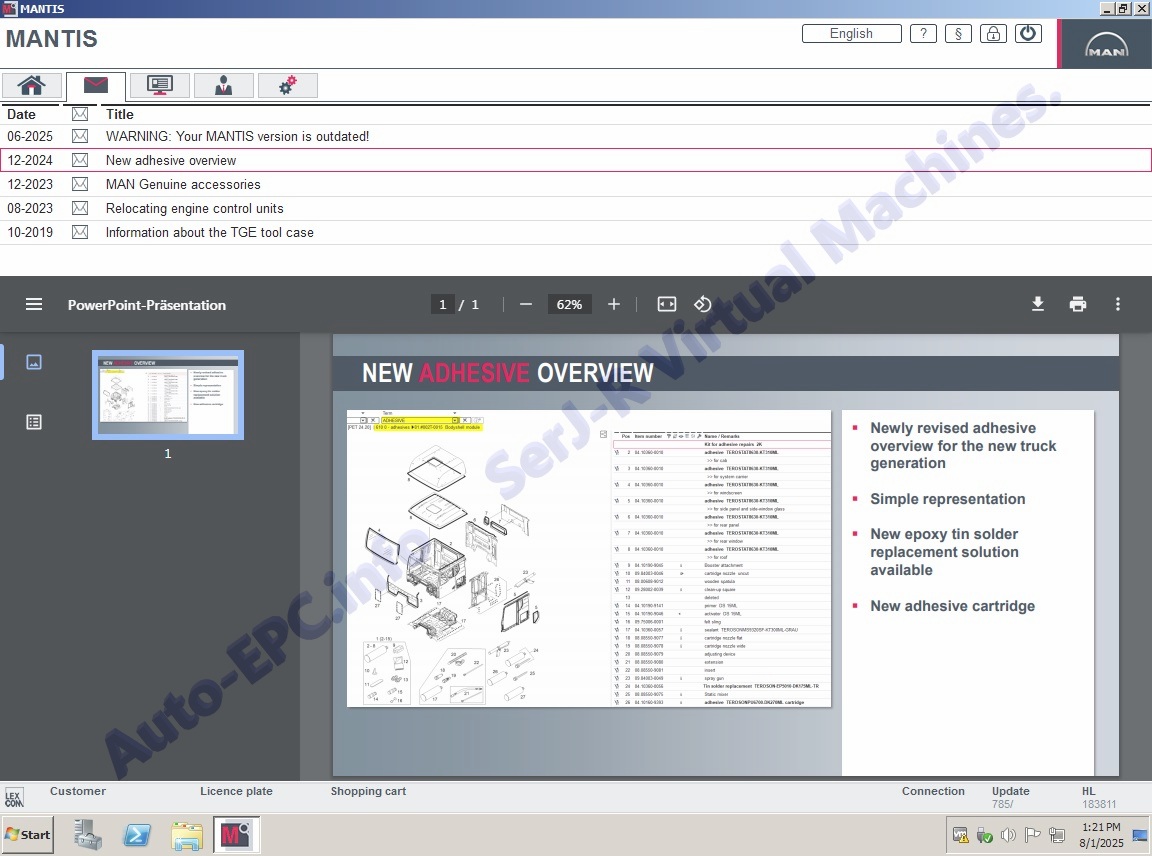The height and width of the screenshot is (856, 1152).
Task: Click the LEXCOM logo in status bar
Action: click(14, 798)
